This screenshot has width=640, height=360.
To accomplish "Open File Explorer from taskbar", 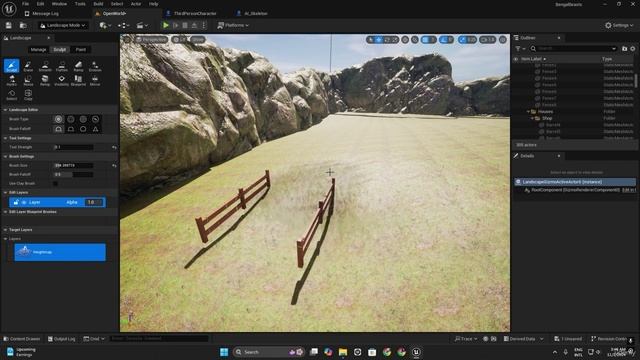I will click(x=343, y=352).
